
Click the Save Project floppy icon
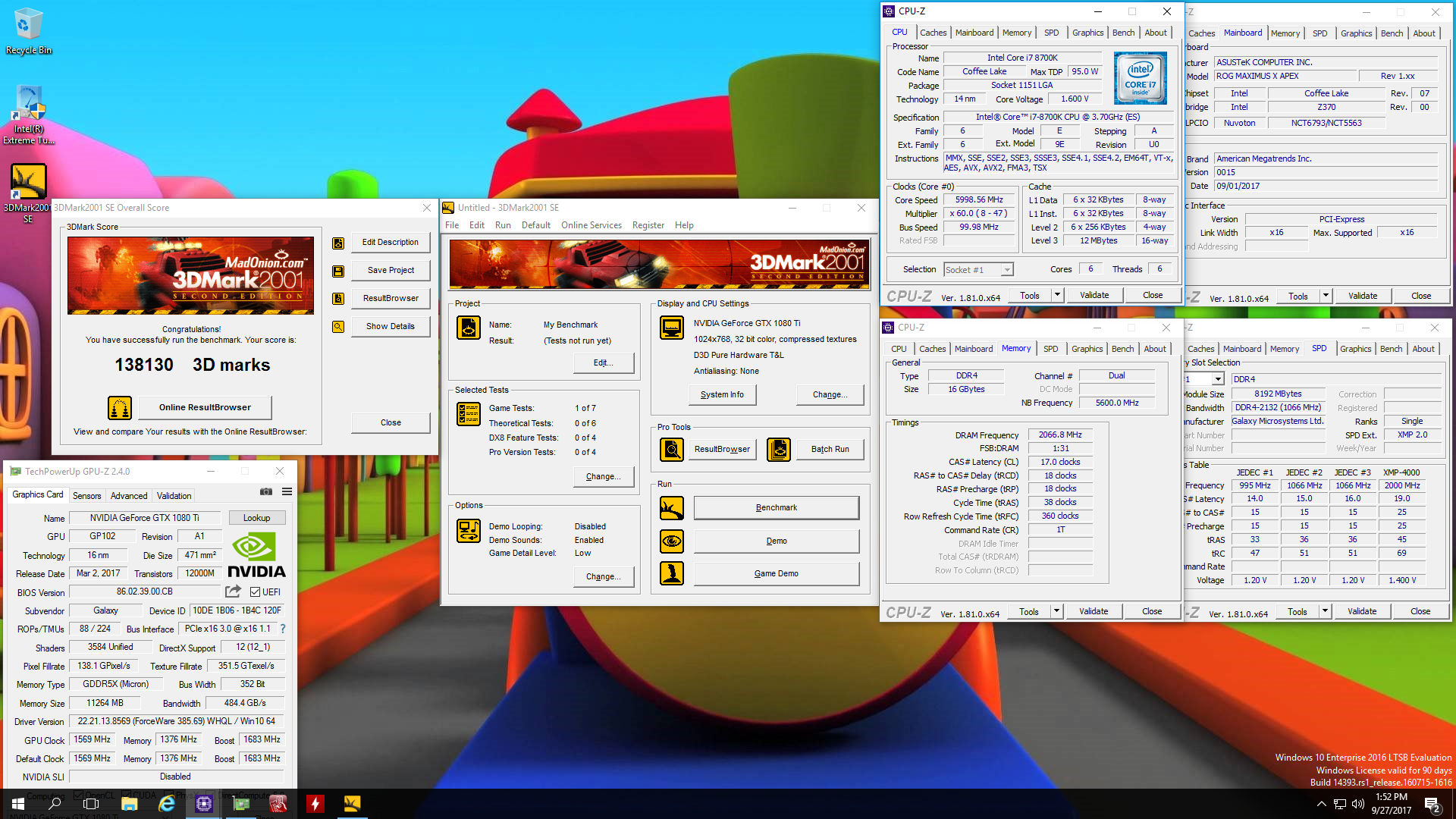(x=338, y=271)
